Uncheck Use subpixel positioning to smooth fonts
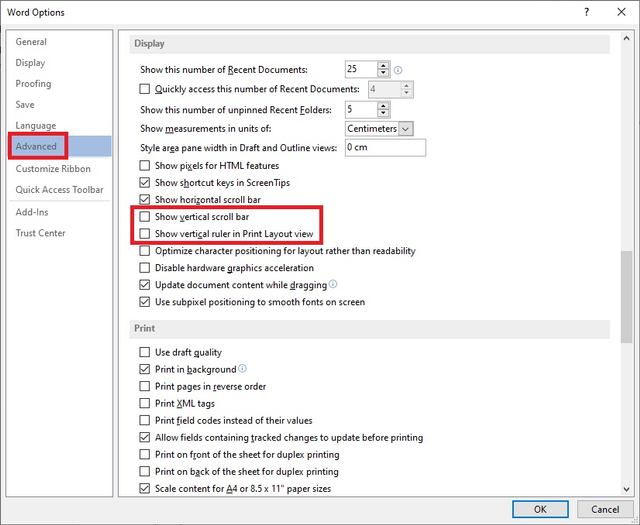The image size is (640, 525). (x=144, y=302)
